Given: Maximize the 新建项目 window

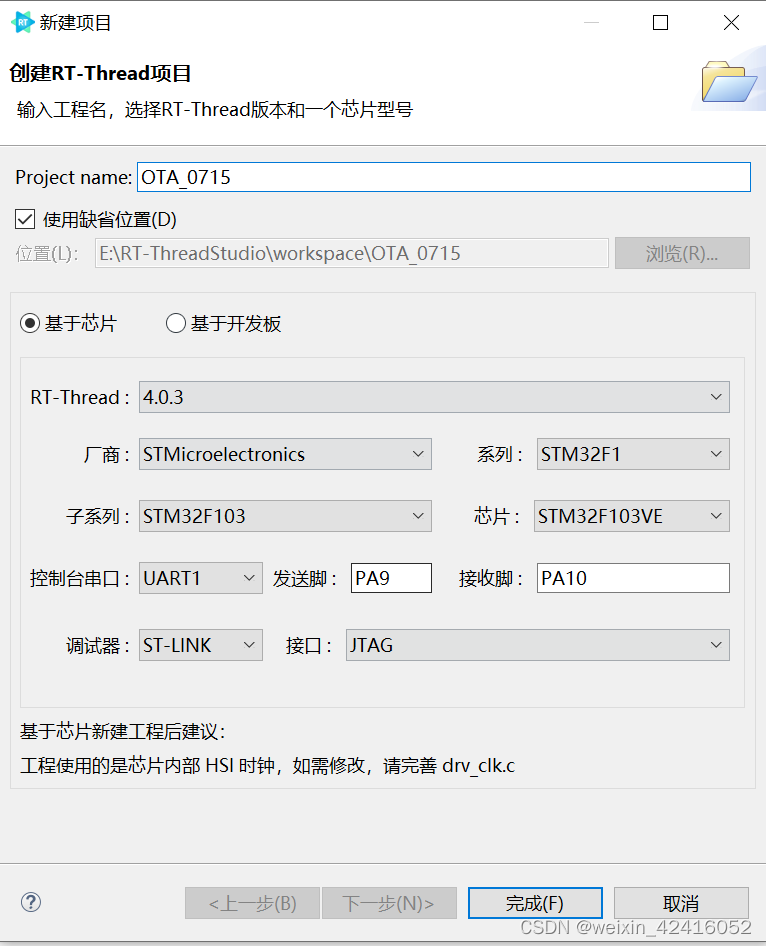Looking at the screenshot, I should click(x=660, y=22).
